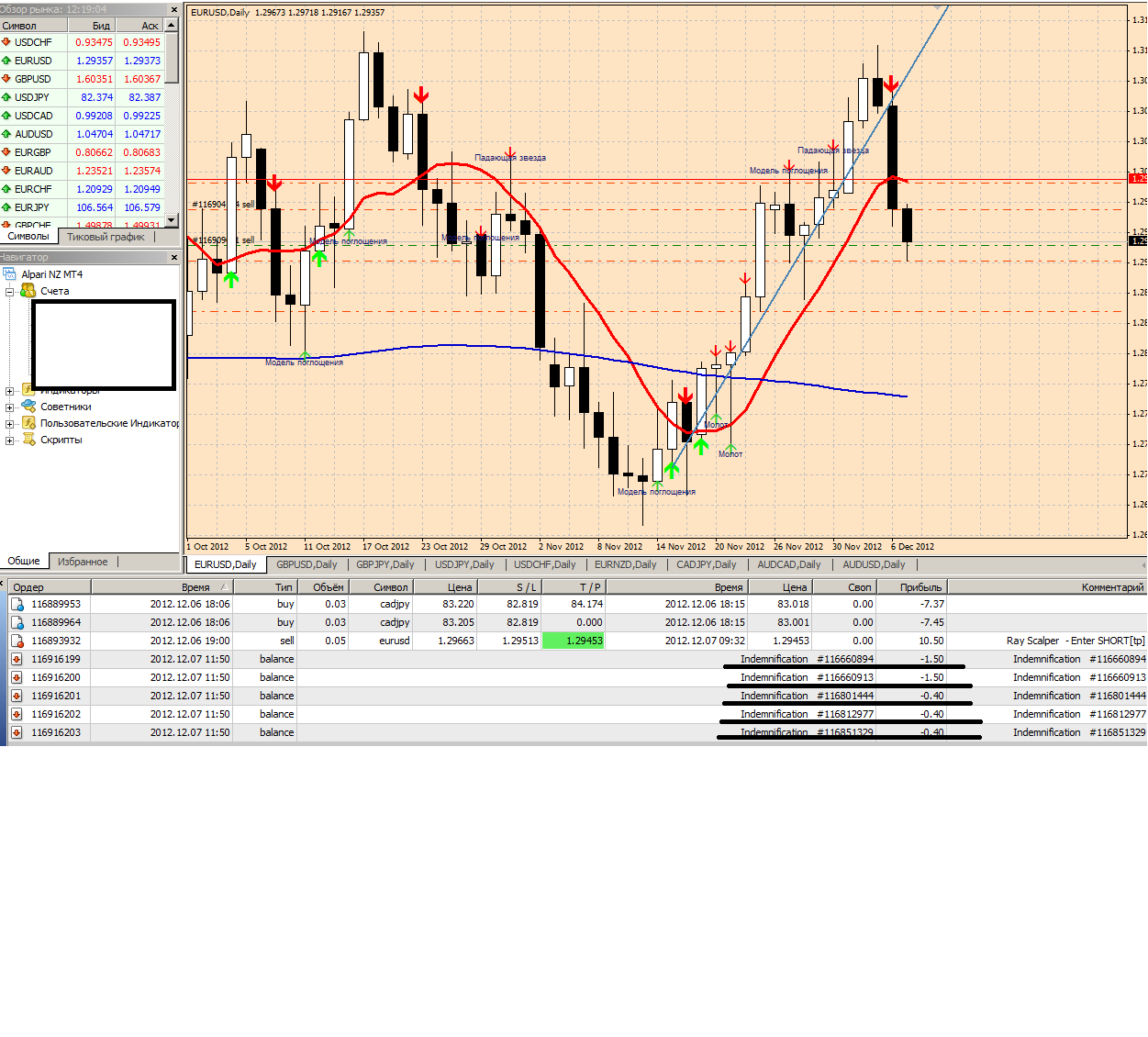This screenshot has width=1148, height=1037.
Task: Select the Alpari NZ MT4 tree item
Action: [x=52, y=274]
